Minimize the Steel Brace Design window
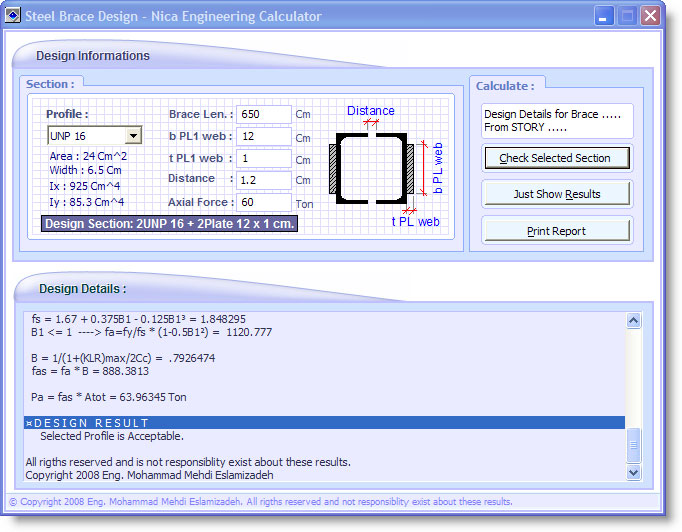This screenshot has height=532, width=682. (605, 16)
